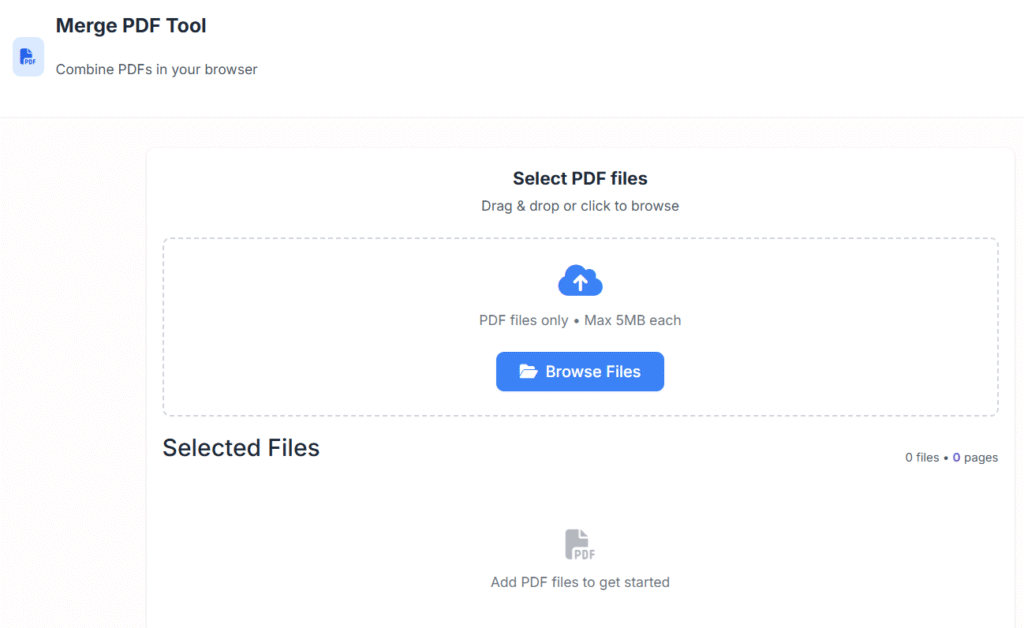Click the 0 files label

pos(921,457)
